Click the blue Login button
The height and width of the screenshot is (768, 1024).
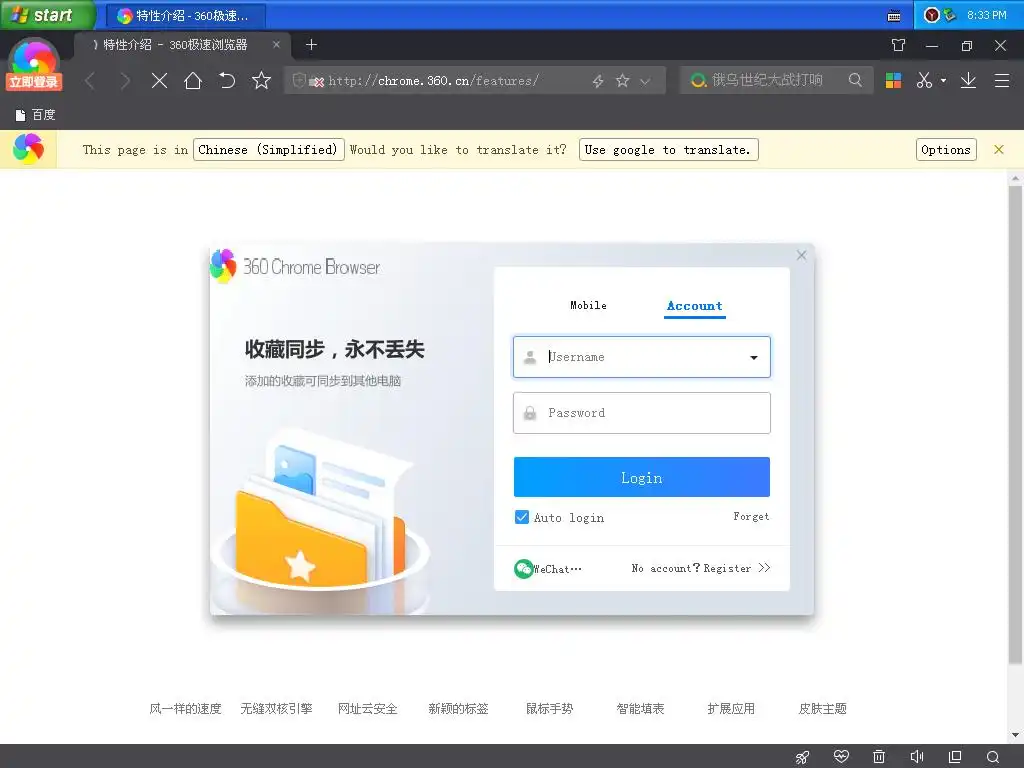[641, 477]
